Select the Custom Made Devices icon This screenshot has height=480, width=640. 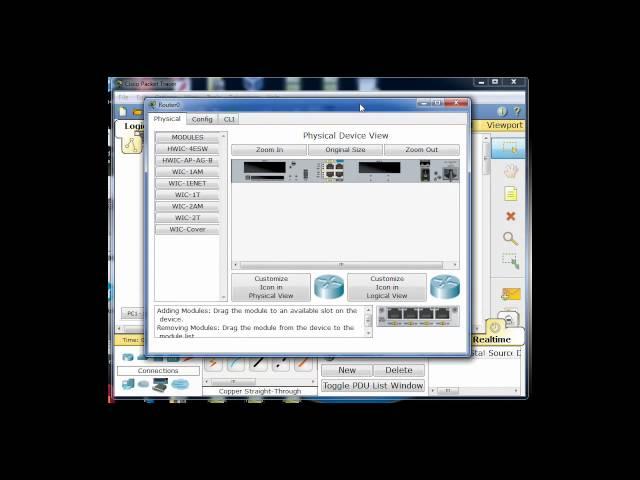point(160,384)
